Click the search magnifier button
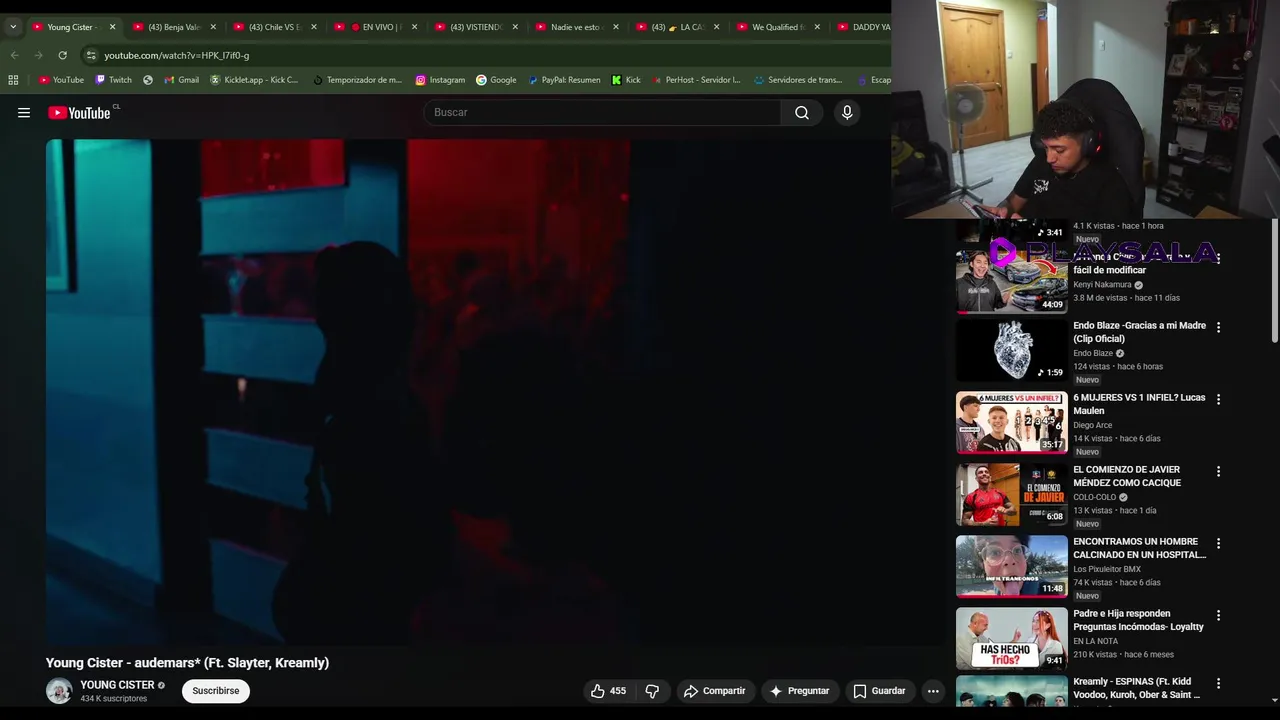The image size is (1280, 720). pyautogui.click(x=802, y=113)
